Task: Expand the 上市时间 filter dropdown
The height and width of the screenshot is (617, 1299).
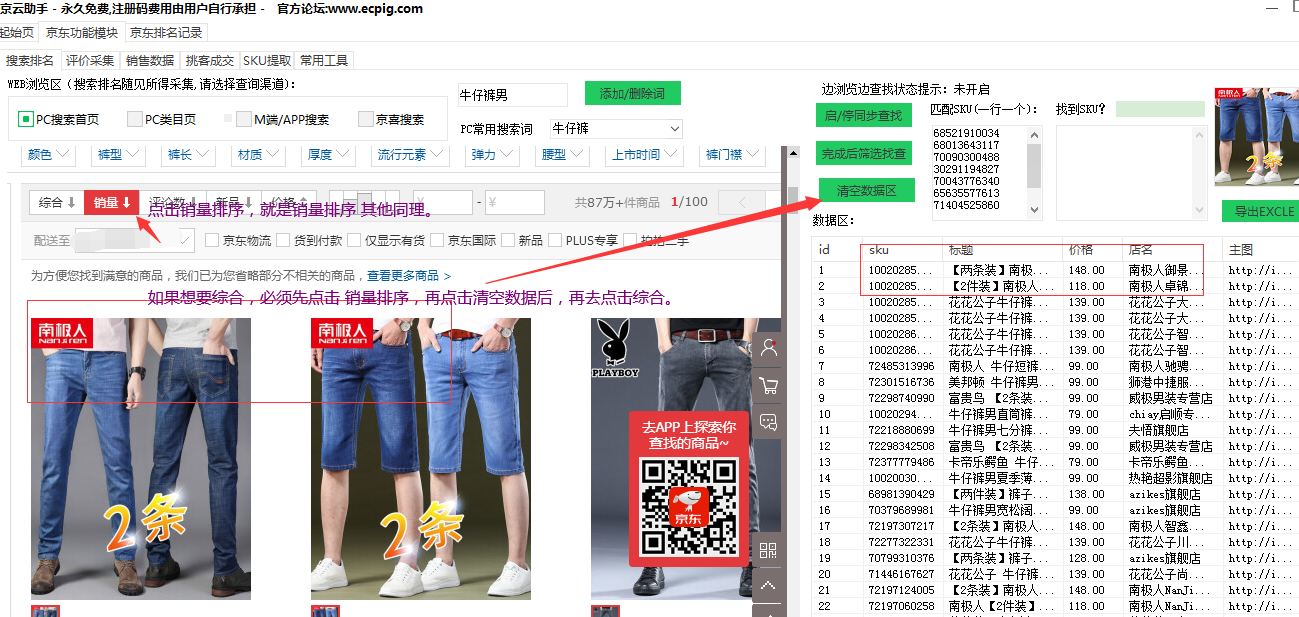Action: (644, 155)
